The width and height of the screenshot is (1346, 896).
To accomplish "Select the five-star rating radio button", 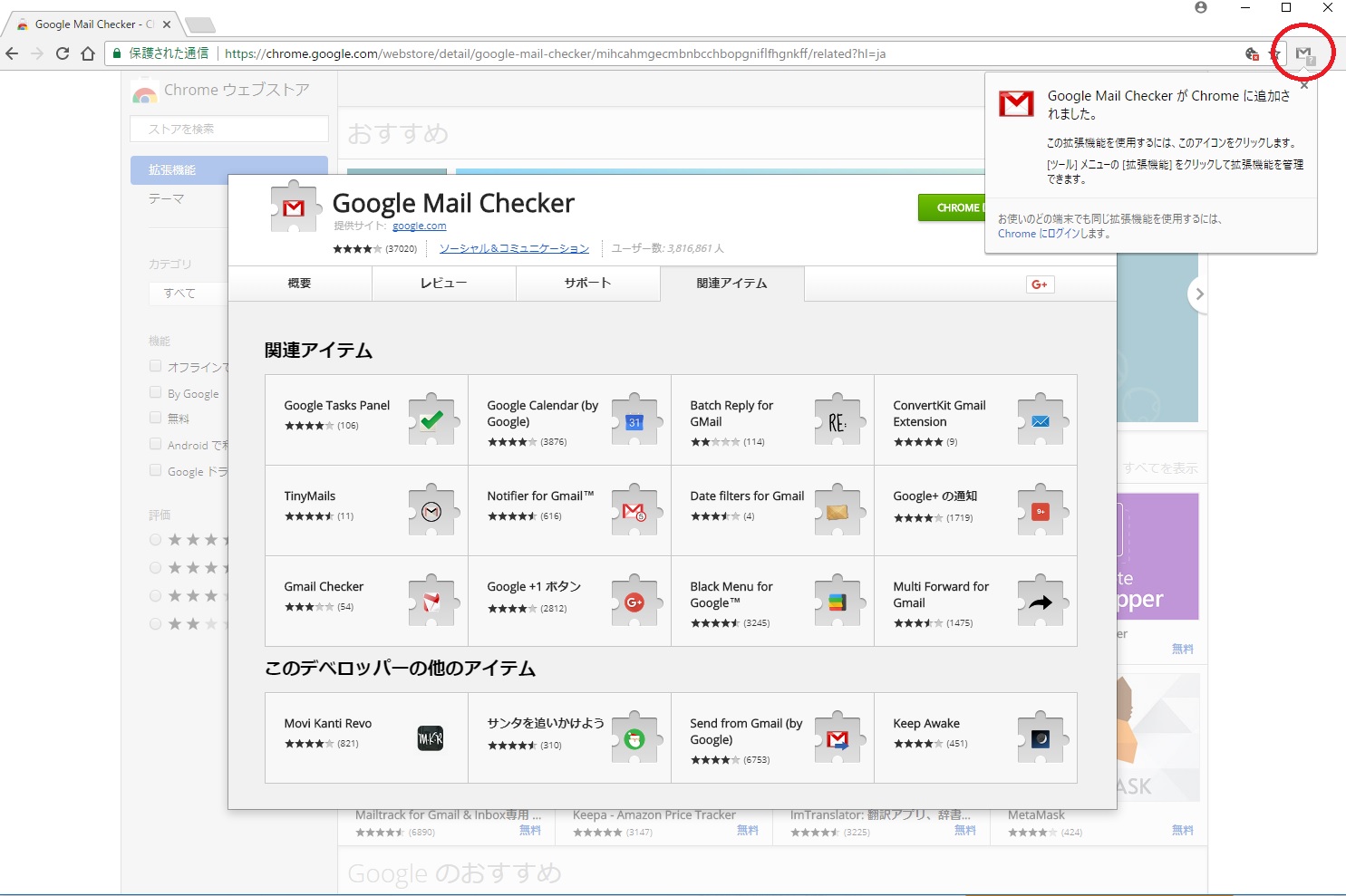I will pyautogui.click(x=155, y=540).
